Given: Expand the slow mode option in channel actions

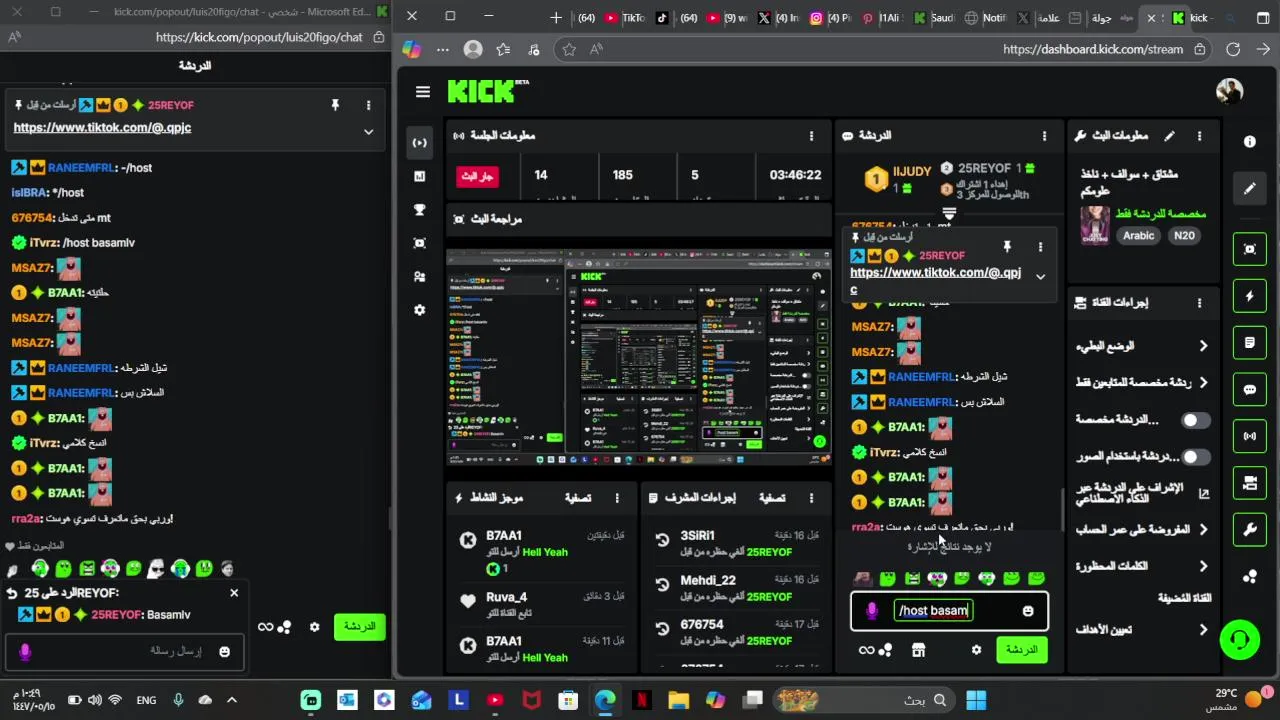Looking at the screenshot, I should click(1203, 346).
